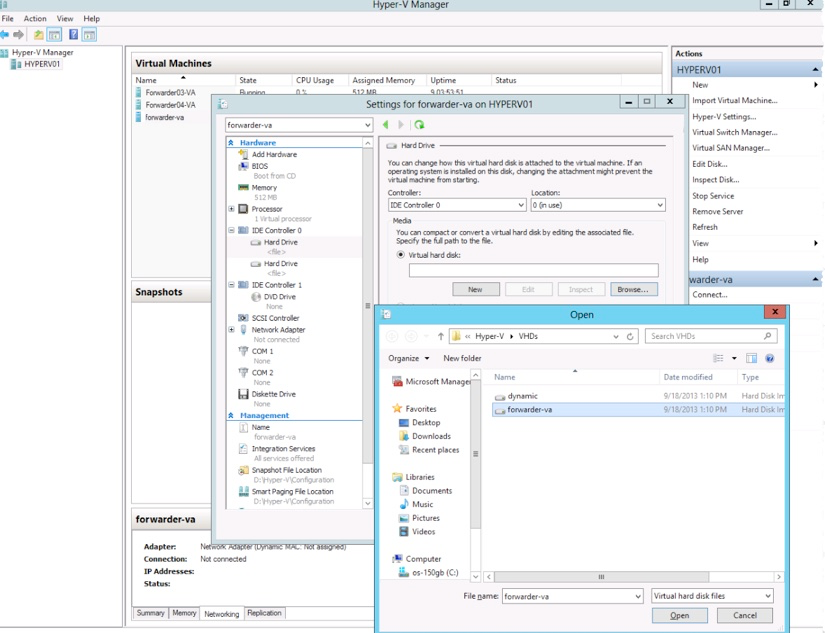Click the Search VHDs field
Viewport: 825px width, 633px height.
click(711, 336)
